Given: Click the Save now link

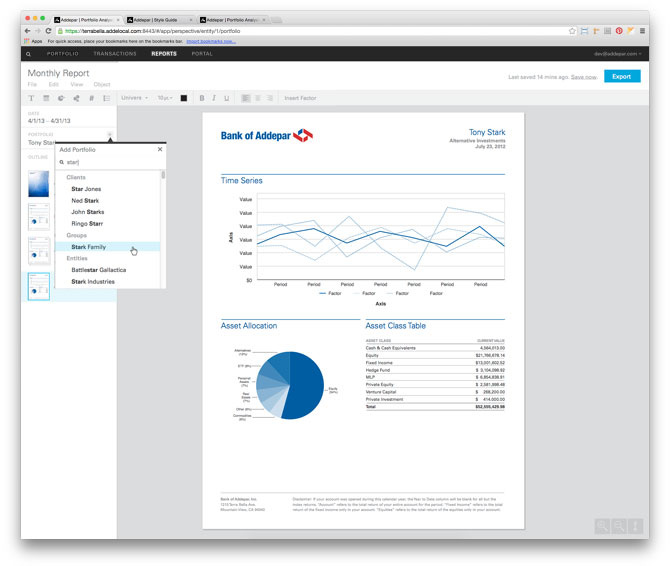Looking at the screenshot, I should point(583,76).
